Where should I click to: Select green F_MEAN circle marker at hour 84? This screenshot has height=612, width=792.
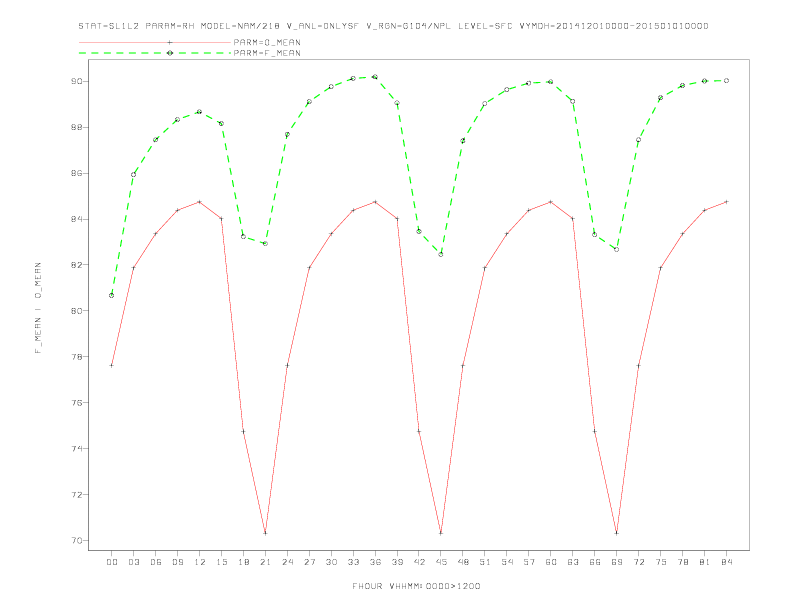point(726,80)
